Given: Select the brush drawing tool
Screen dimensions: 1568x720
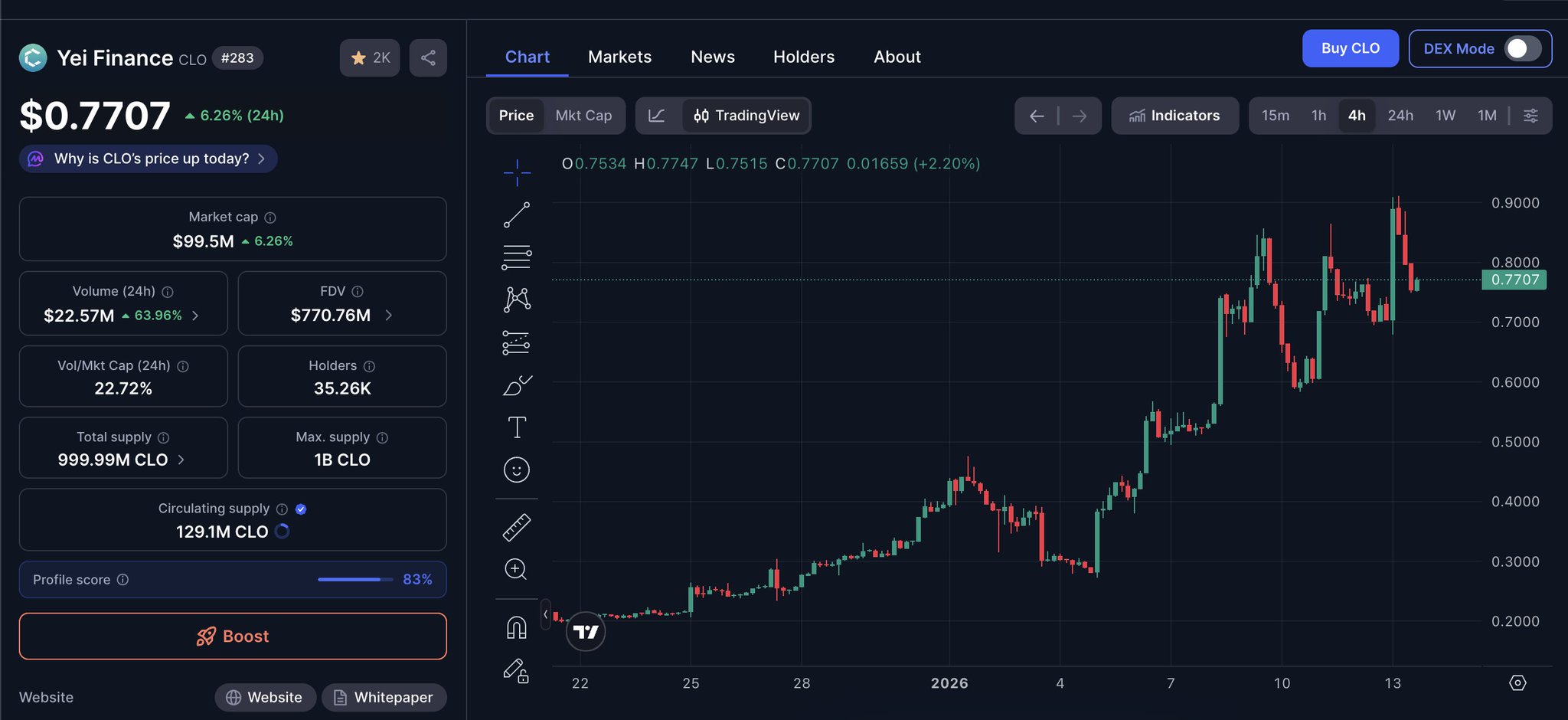Looking at the screenshot, I should [517, 385].
